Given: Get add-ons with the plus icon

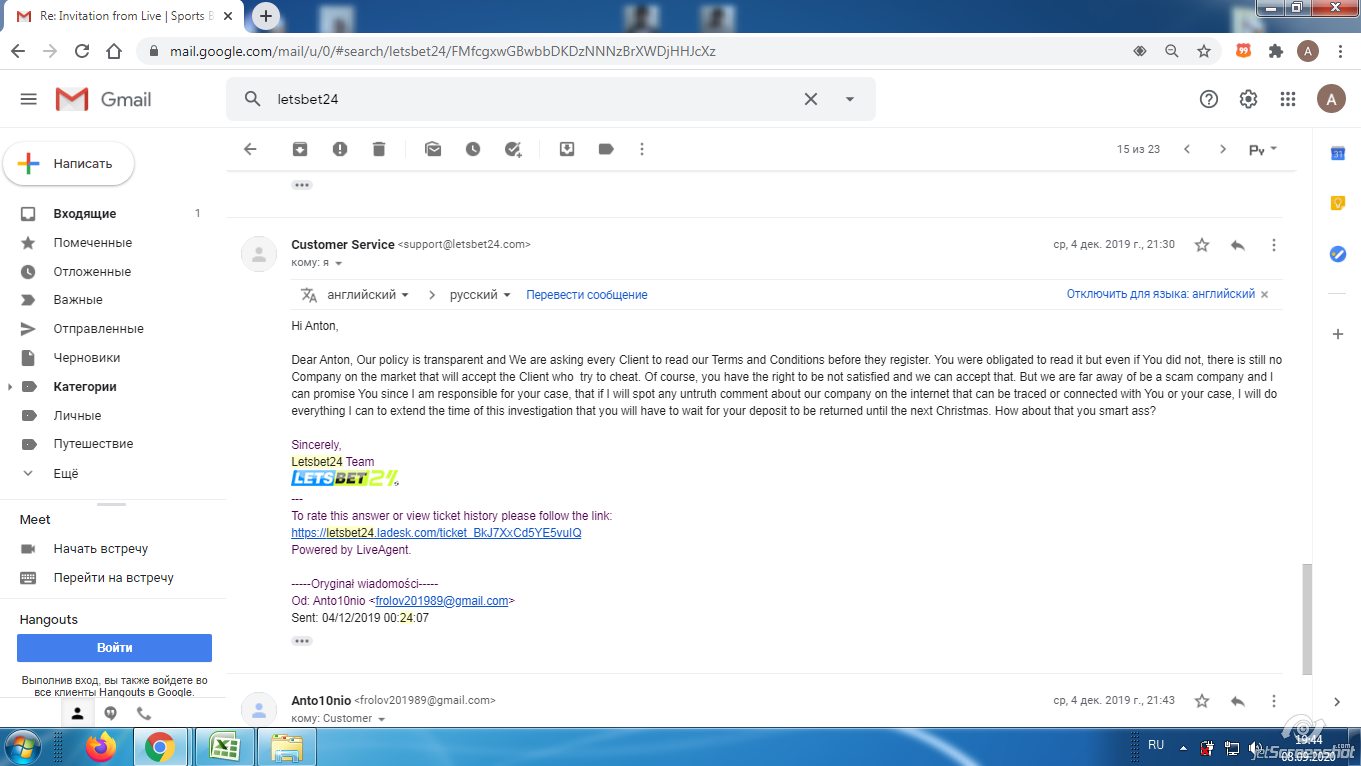Looking at the screenshot, I should pyautogui.click(x=1338, y=334).
